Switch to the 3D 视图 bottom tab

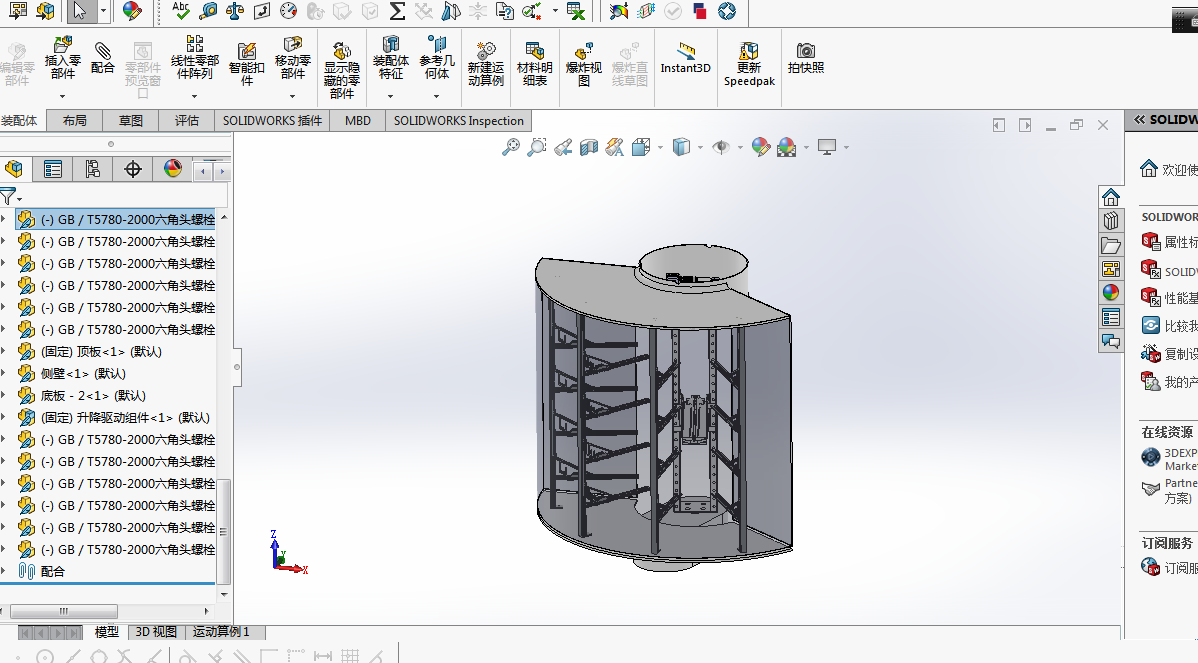[x=156, y=632]
